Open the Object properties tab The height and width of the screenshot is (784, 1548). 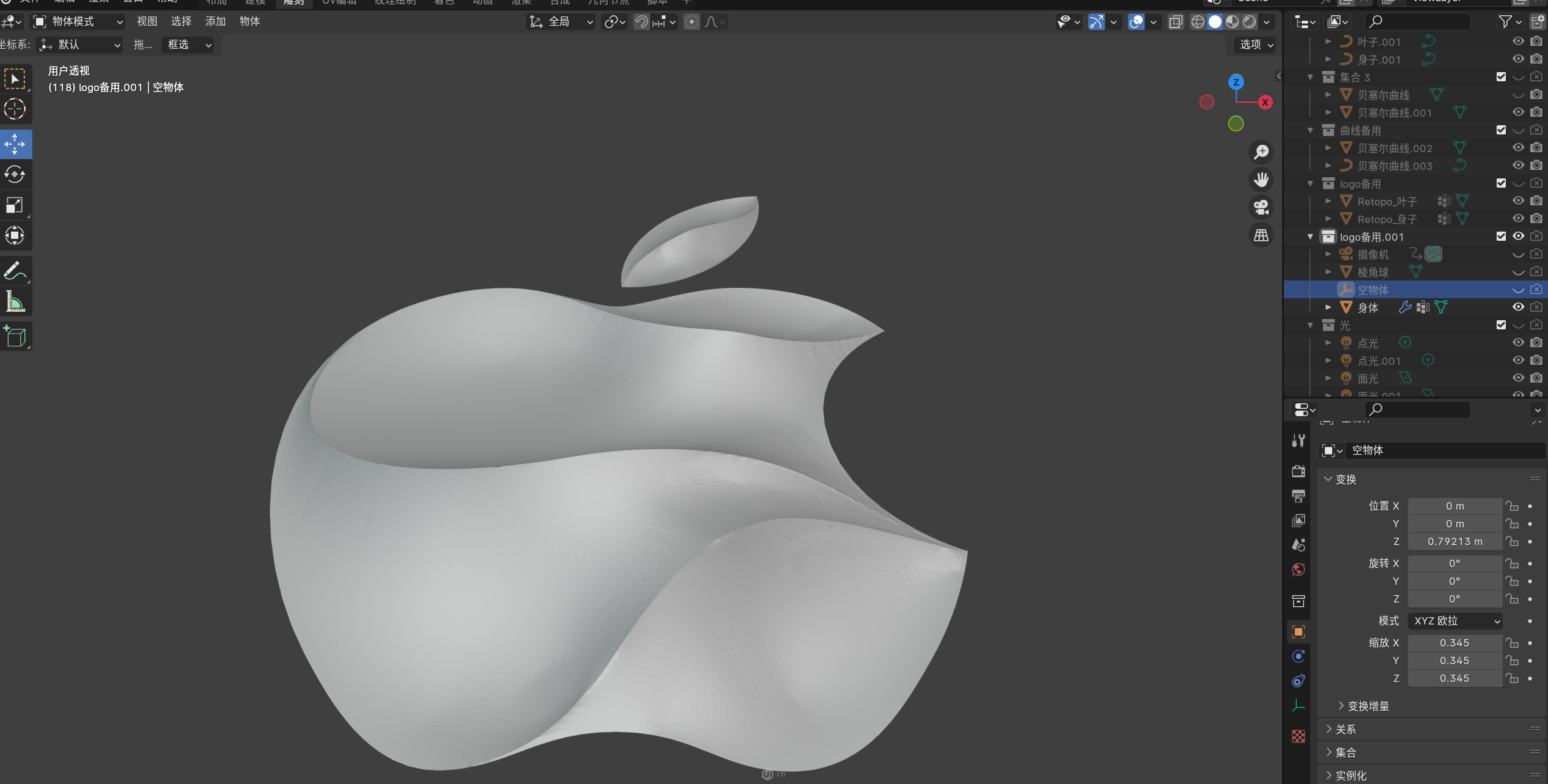(x=1299, y=632)
